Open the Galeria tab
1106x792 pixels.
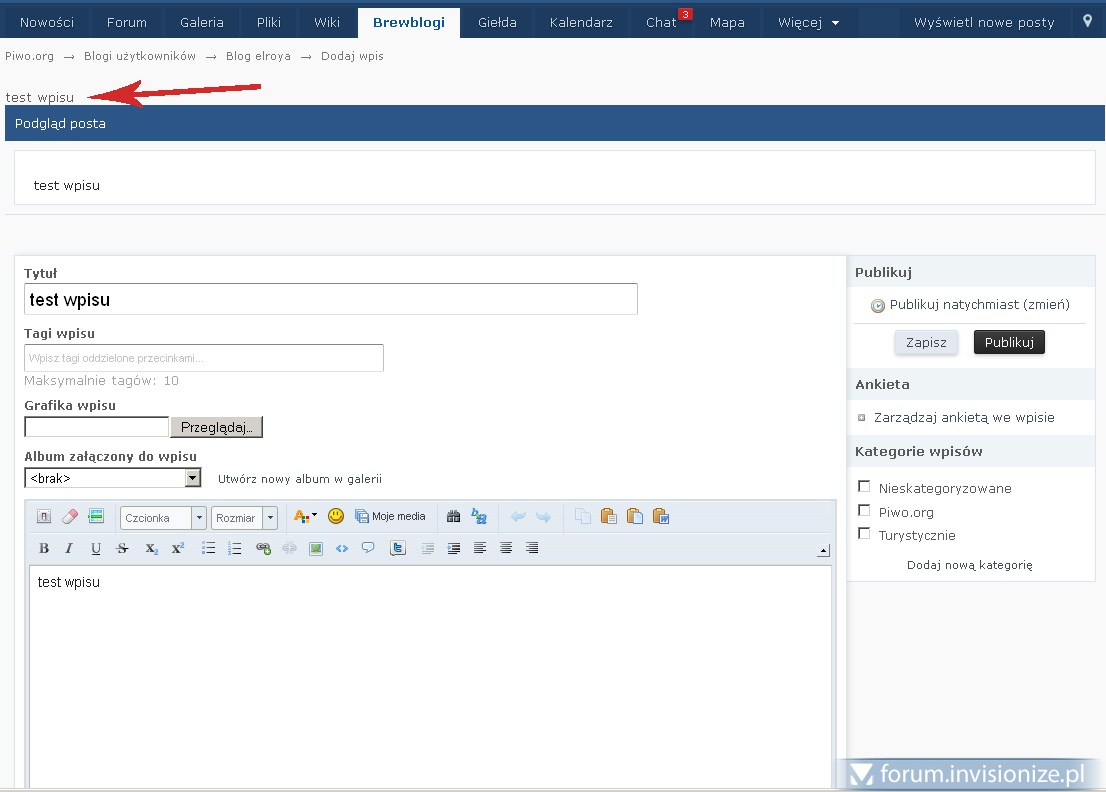click(x=202, y=22)
